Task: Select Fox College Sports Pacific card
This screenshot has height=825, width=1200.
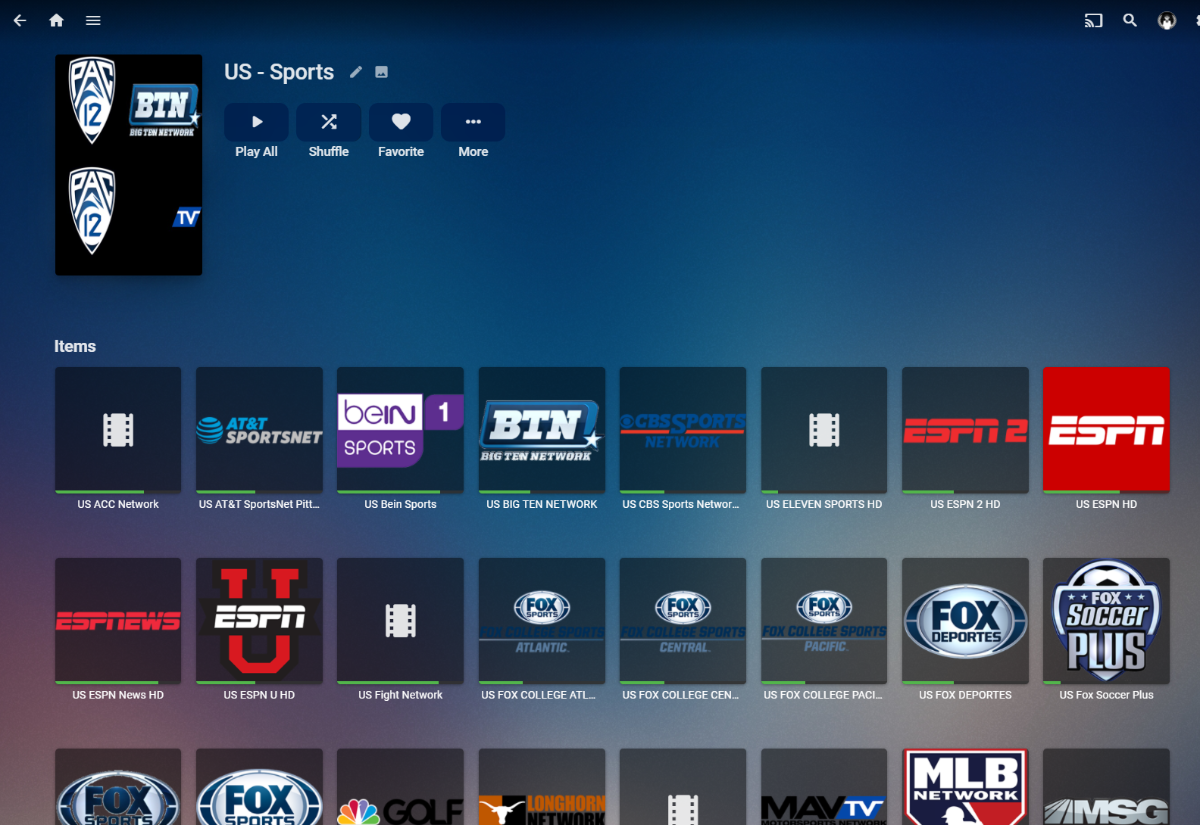Action: 824,621
